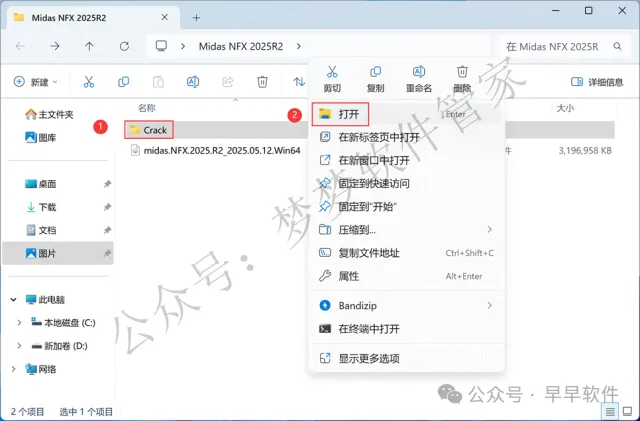The width and height of the screenshot is (640, 421).
Task: Click the toolbar Cut scissors icon
Action: click(89, 82)
